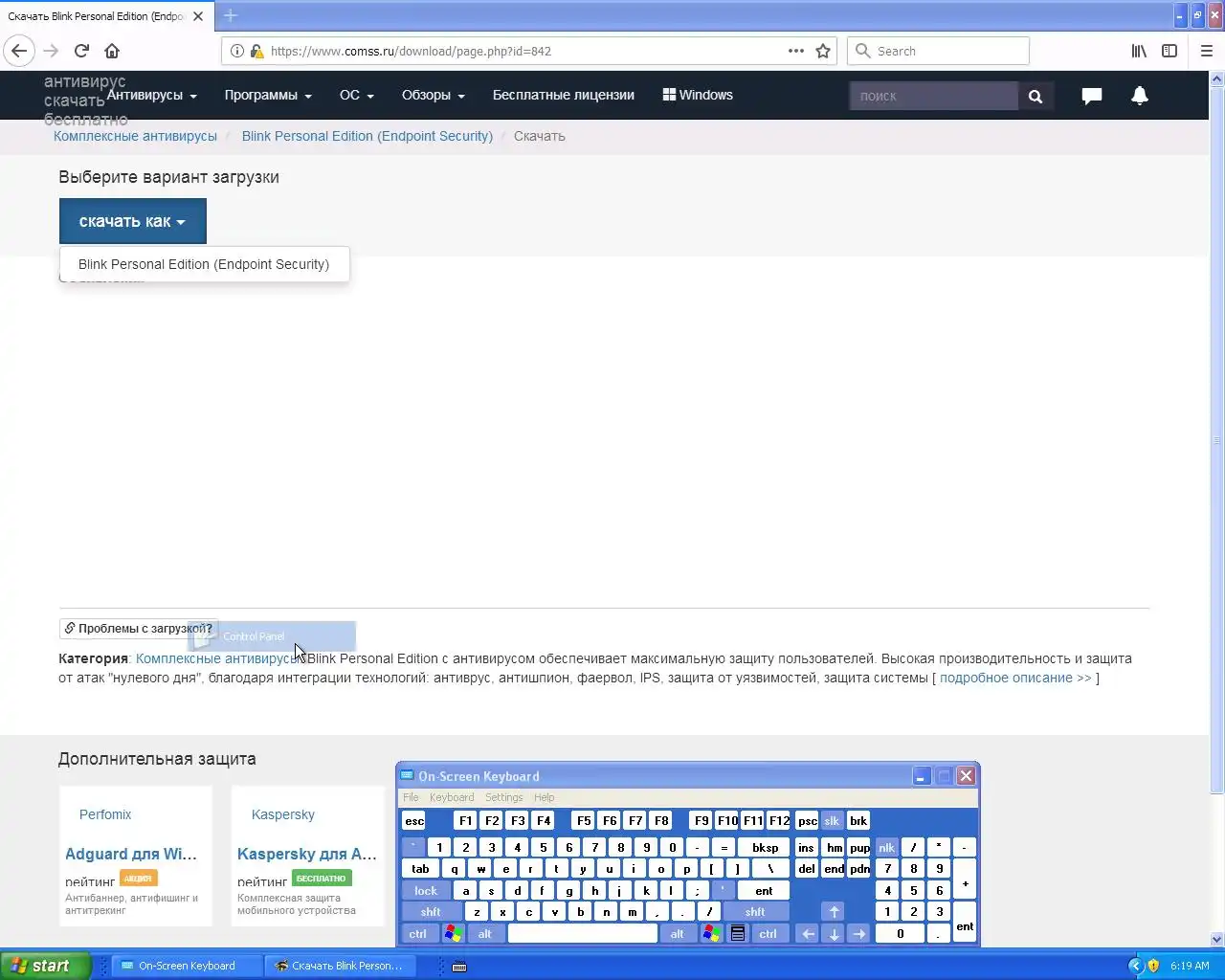The width and height of the screenshot is (1225, 980).
Task: Open Бесплатные лицензии nav item
Action: pos(563,95)
